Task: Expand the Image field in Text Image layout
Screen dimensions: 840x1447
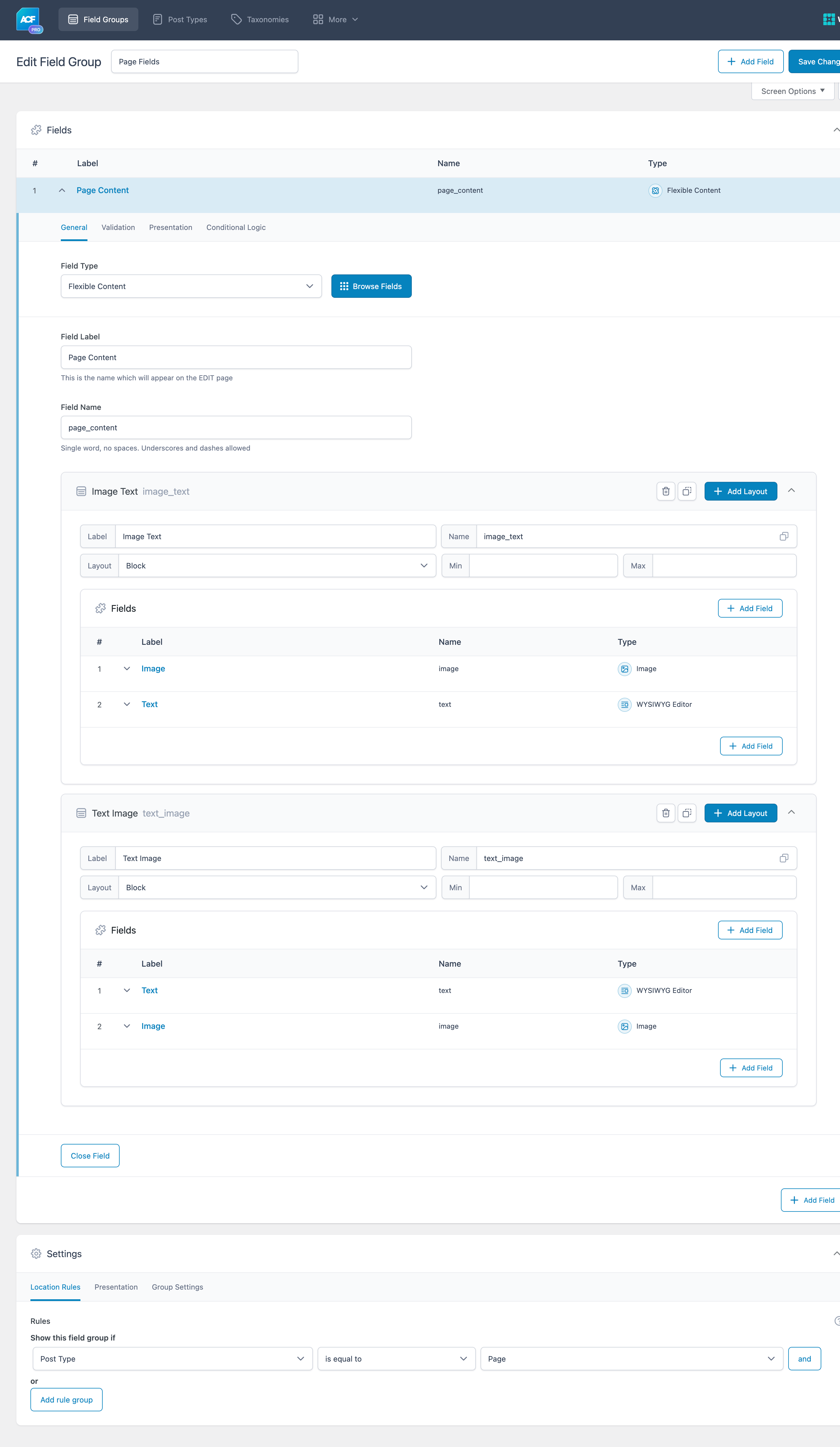Action: 127,1026
